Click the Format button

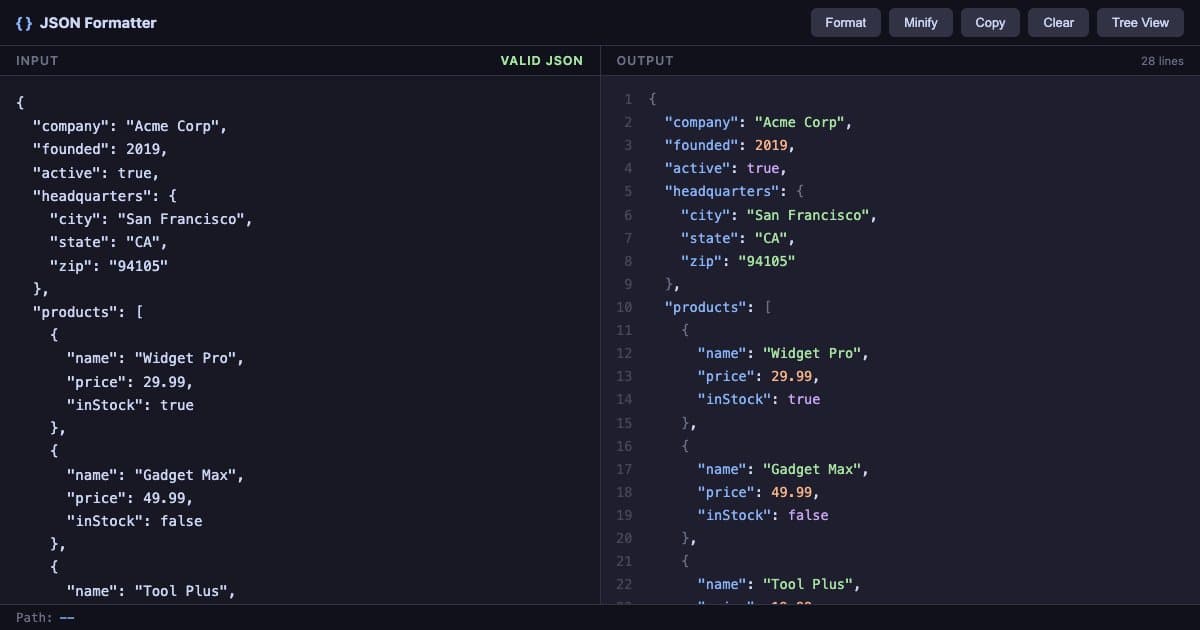[845, 22]
